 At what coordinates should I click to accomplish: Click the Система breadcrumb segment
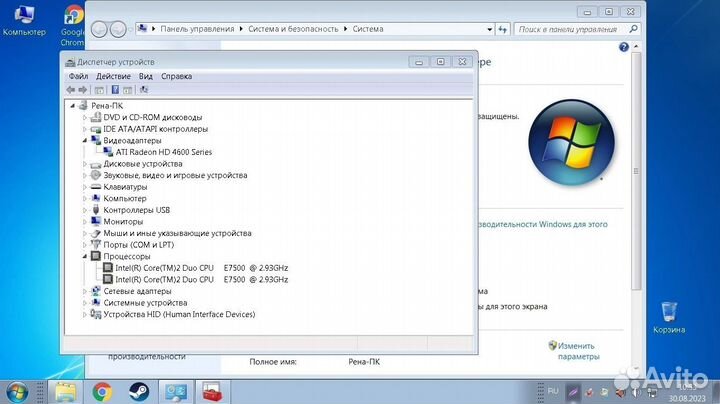point(368,29)
